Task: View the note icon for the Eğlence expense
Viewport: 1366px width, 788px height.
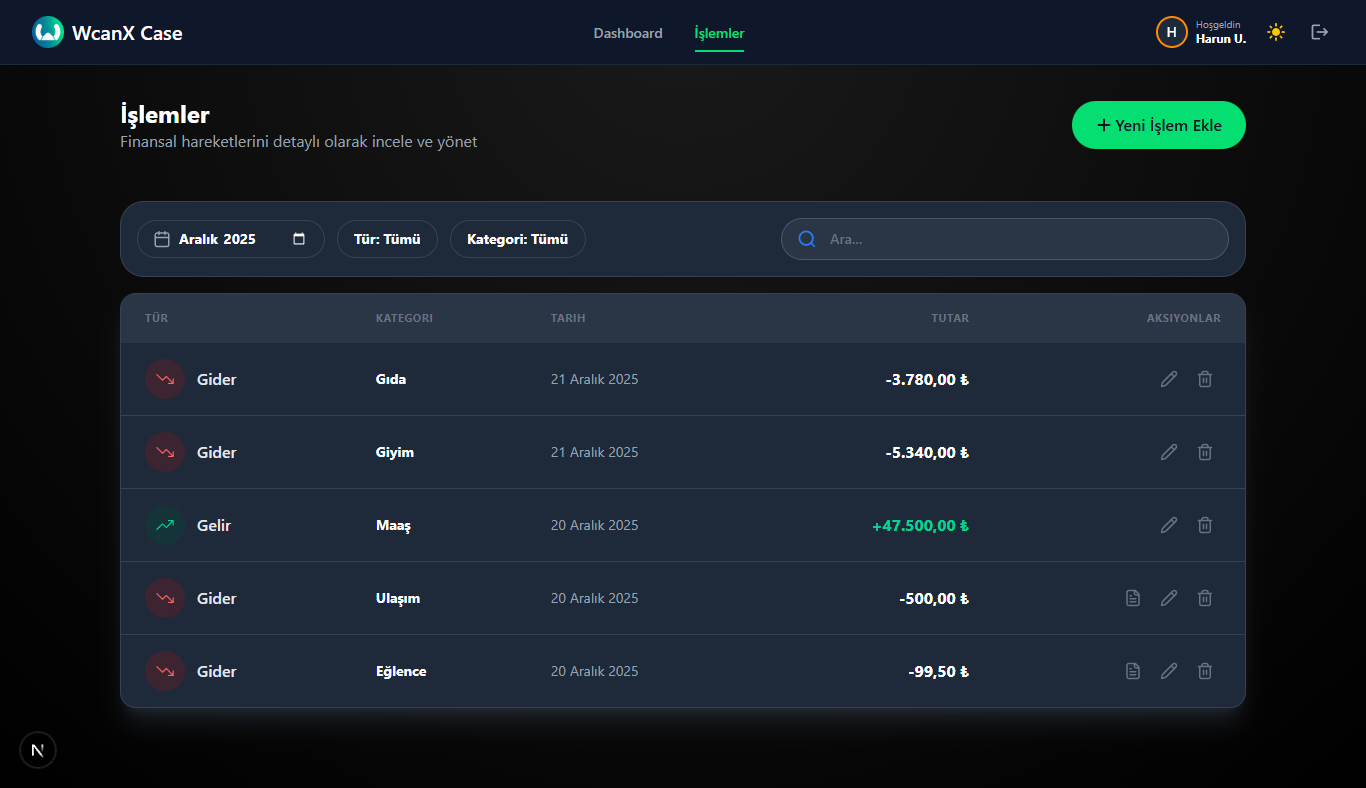Action: coord(1132,671)
